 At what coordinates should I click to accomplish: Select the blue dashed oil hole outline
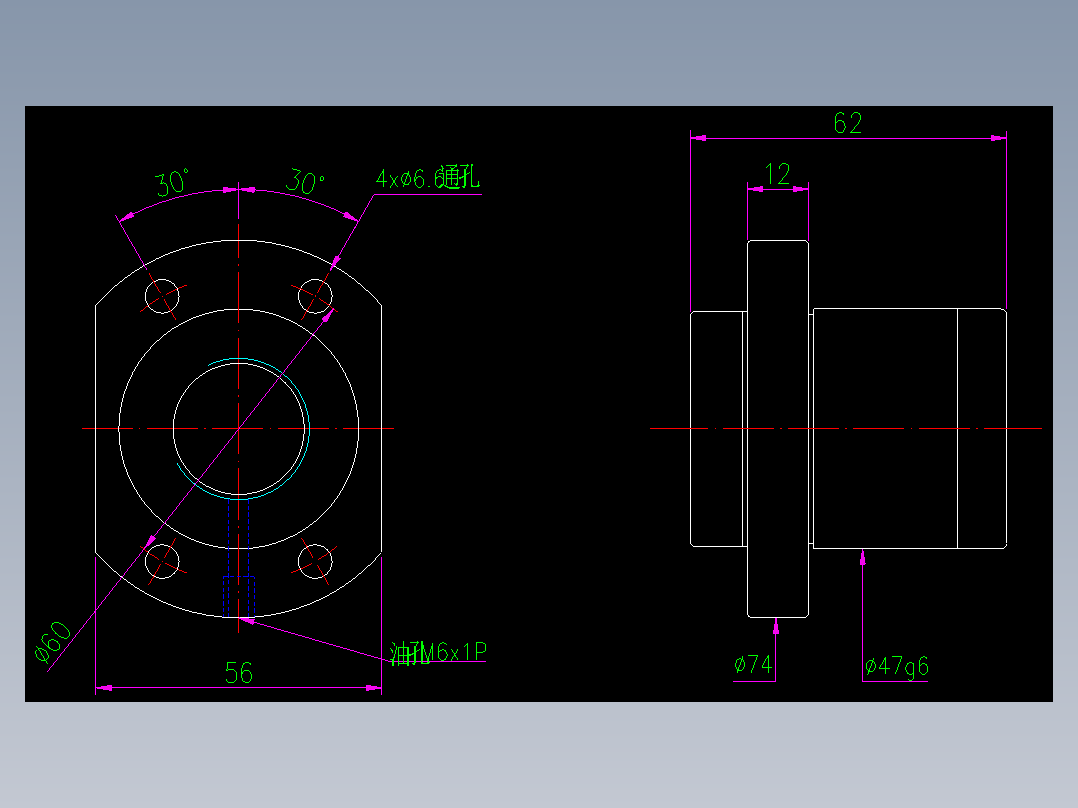click(239, 558)
